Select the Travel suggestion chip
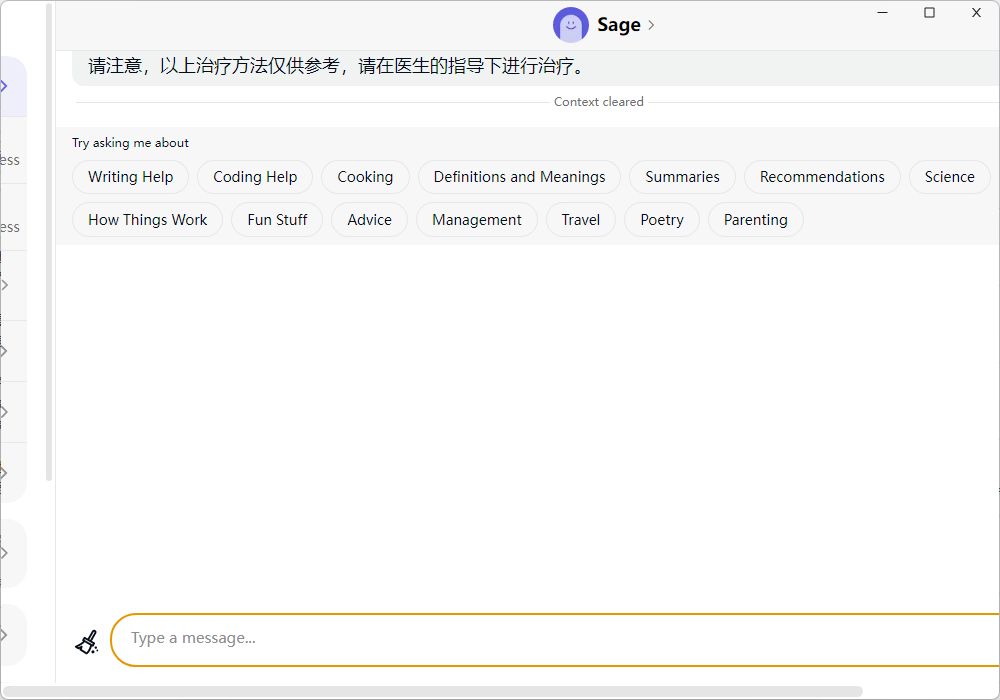 pos(581,219)
